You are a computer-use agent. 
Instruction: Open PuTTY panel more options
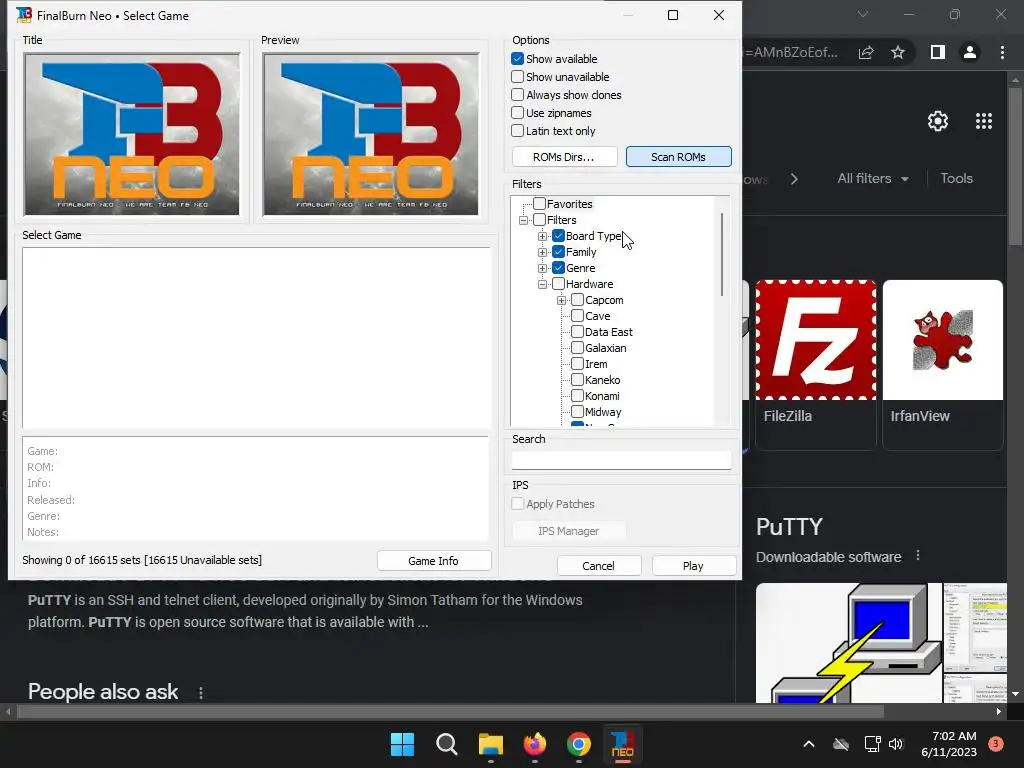918,556
